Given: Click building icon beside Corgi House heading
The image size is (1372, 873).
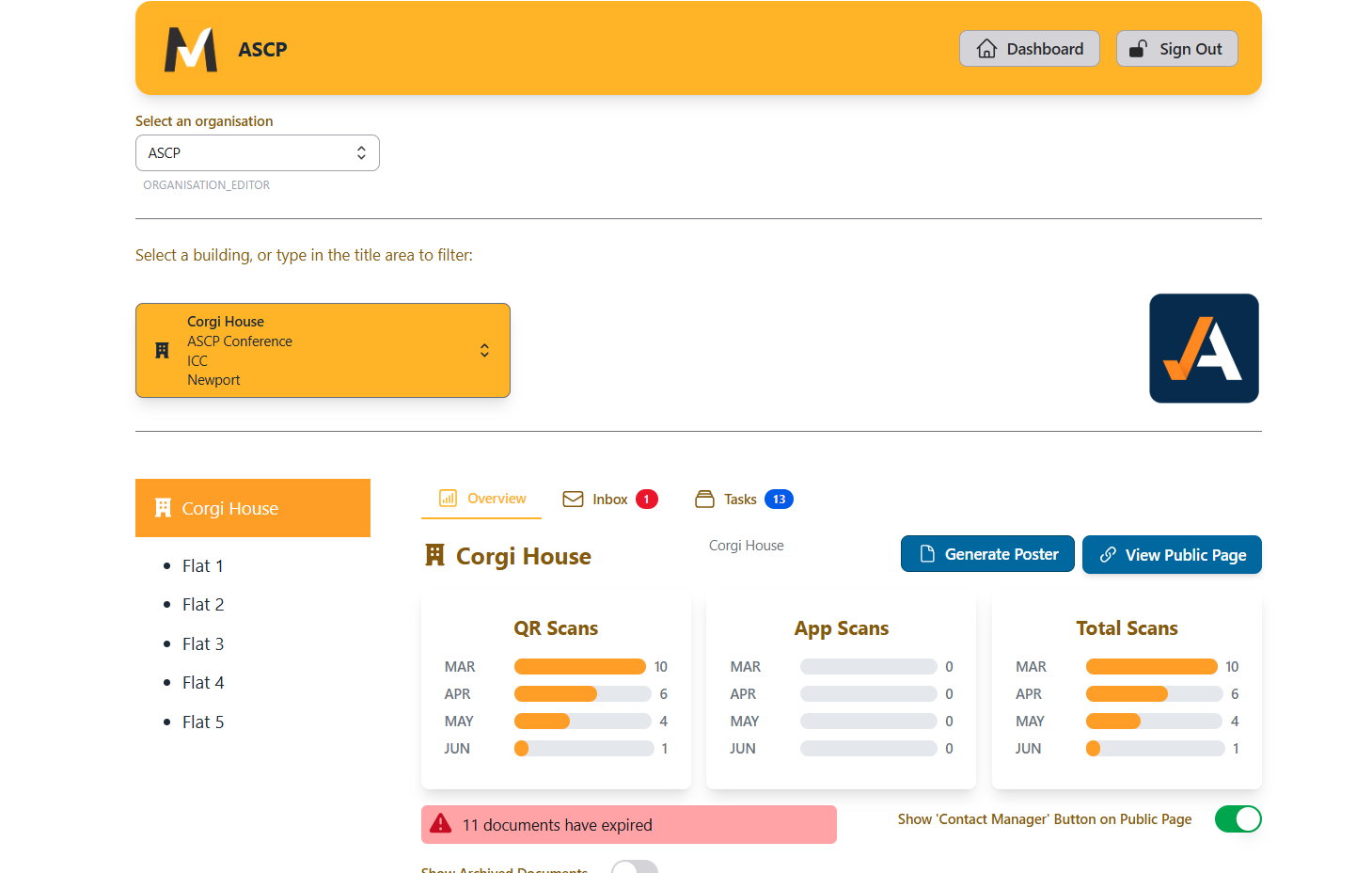Looking at the screenshot, I should (434, 555).
